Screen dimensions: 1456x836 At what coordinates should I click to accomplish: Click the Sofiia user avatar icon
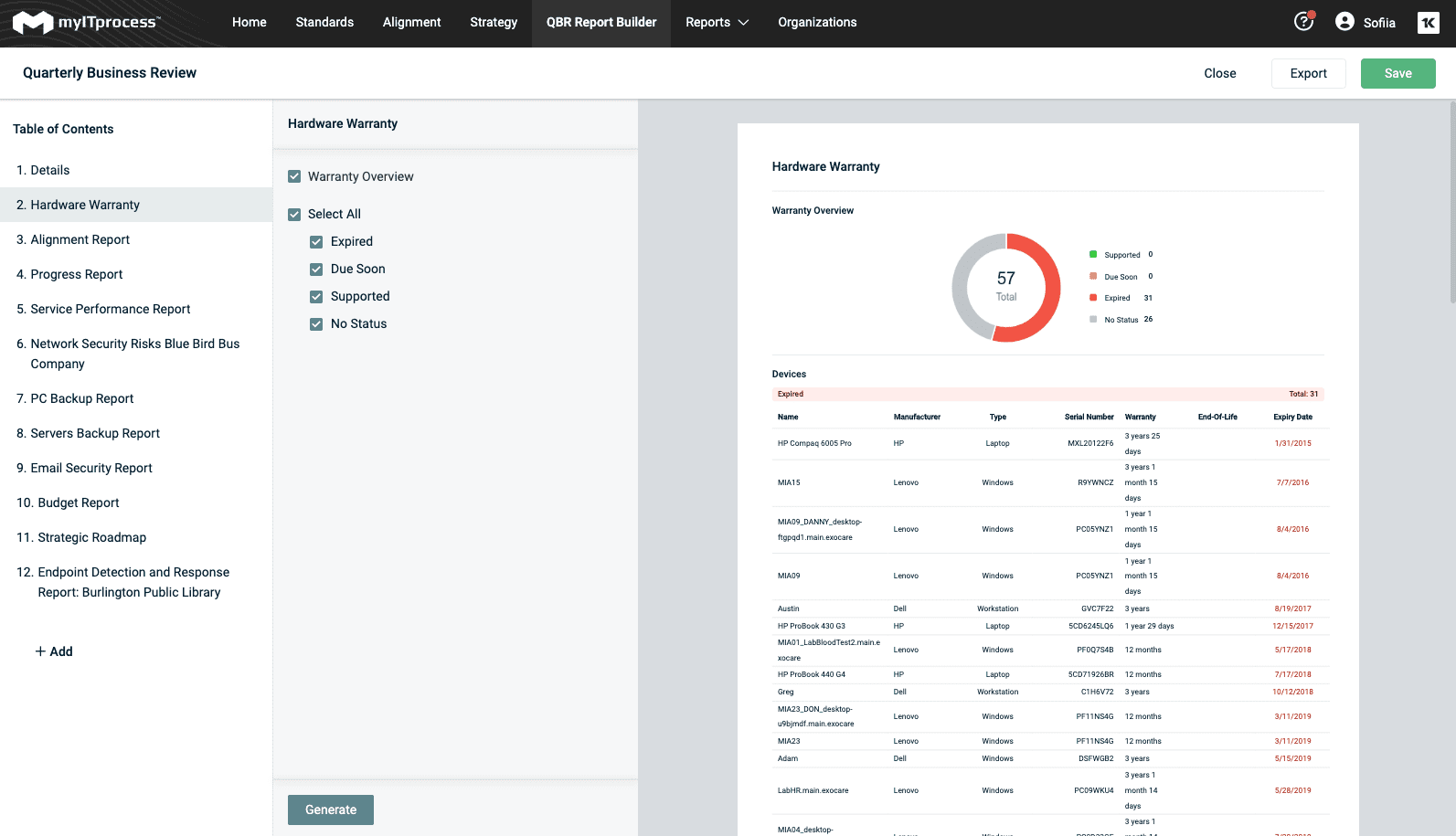coord(1344,22)
